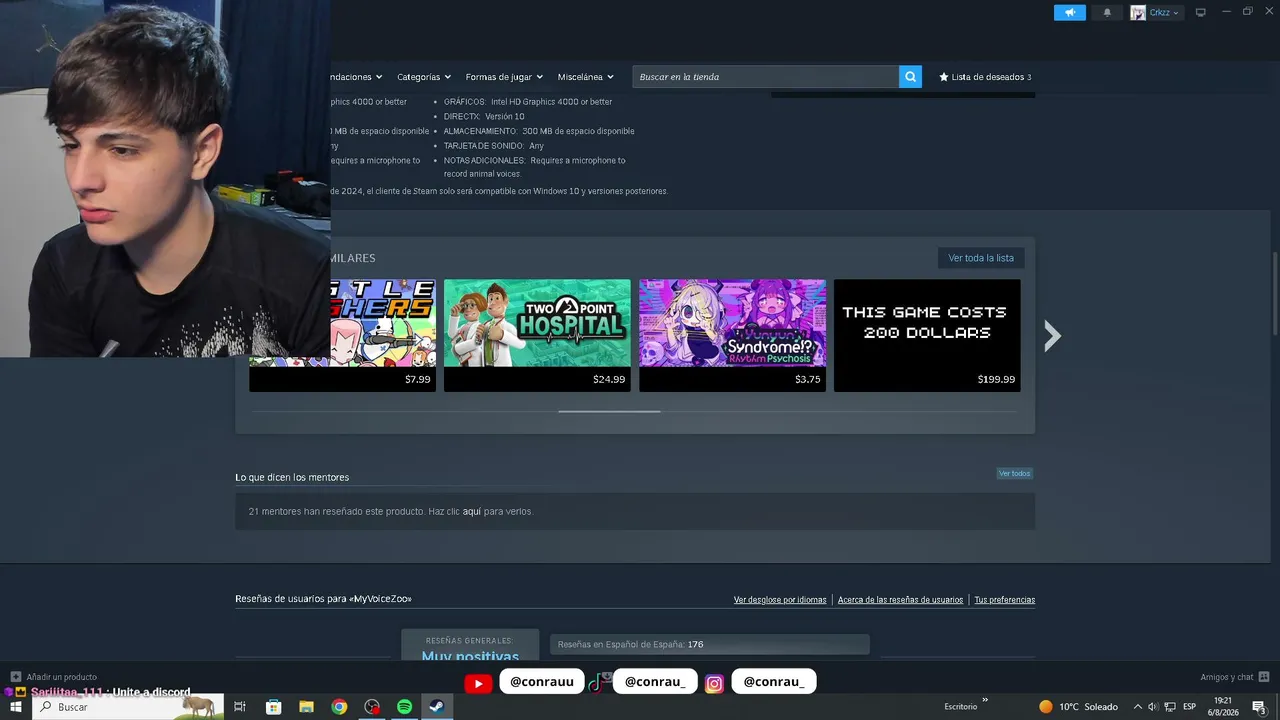This screenshot has height=720, width=1280.
Task: Open Ver desglose por idiomas link
Action: pyautogui.click(x=780, y=600)
